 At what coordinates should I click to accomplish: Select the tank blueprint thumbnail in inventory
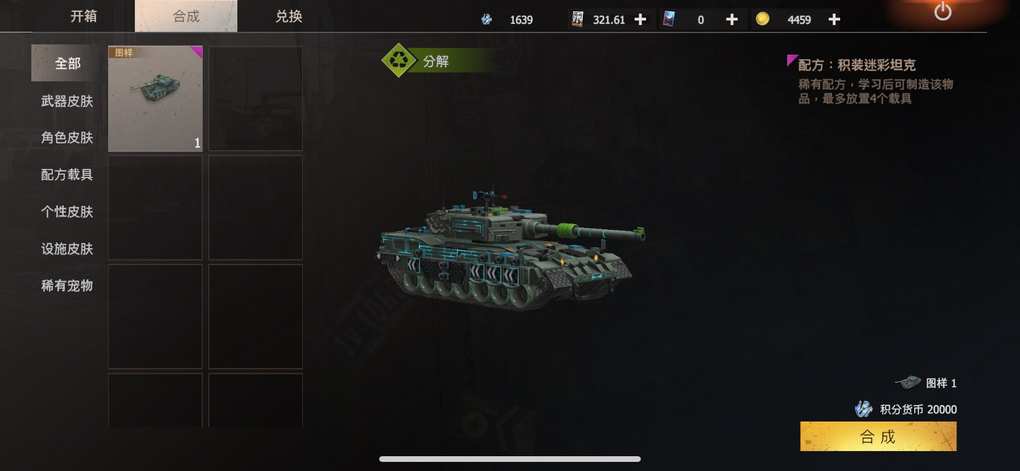(x=155, y=99)
